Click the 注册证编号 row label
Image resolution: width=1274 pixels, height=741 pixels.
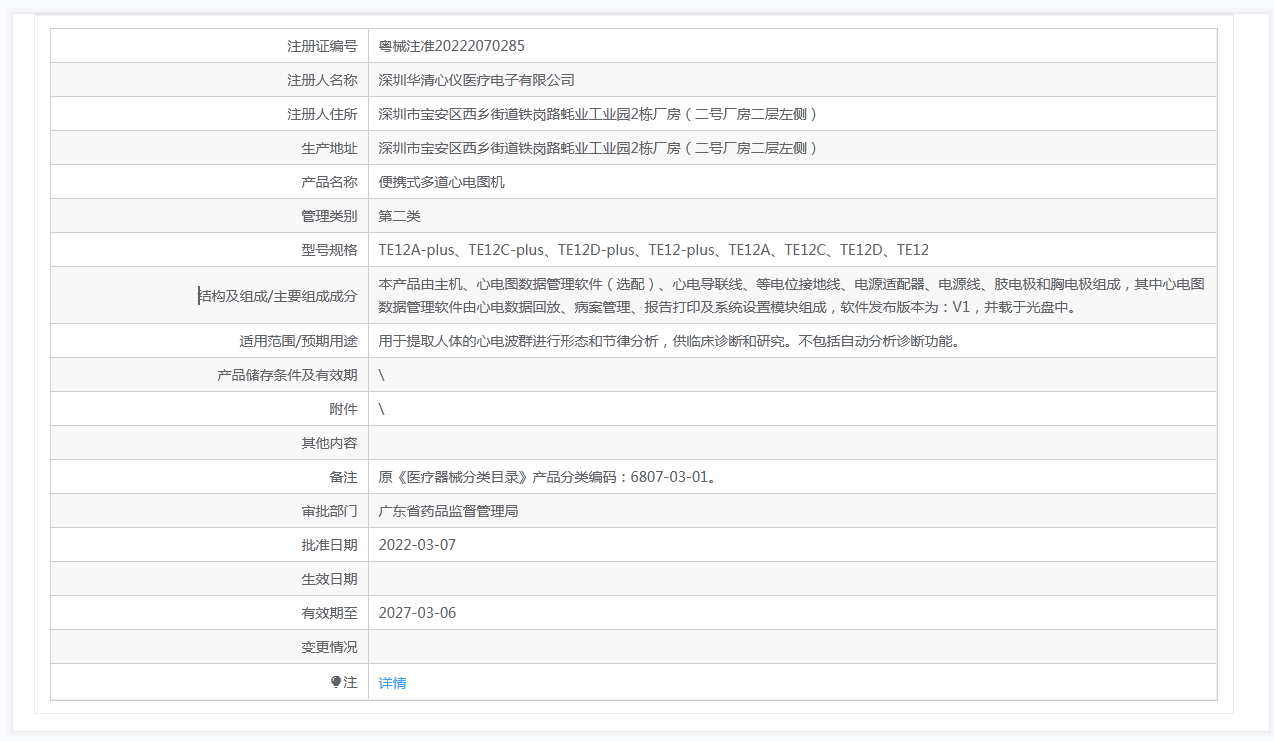coord(322,46)
